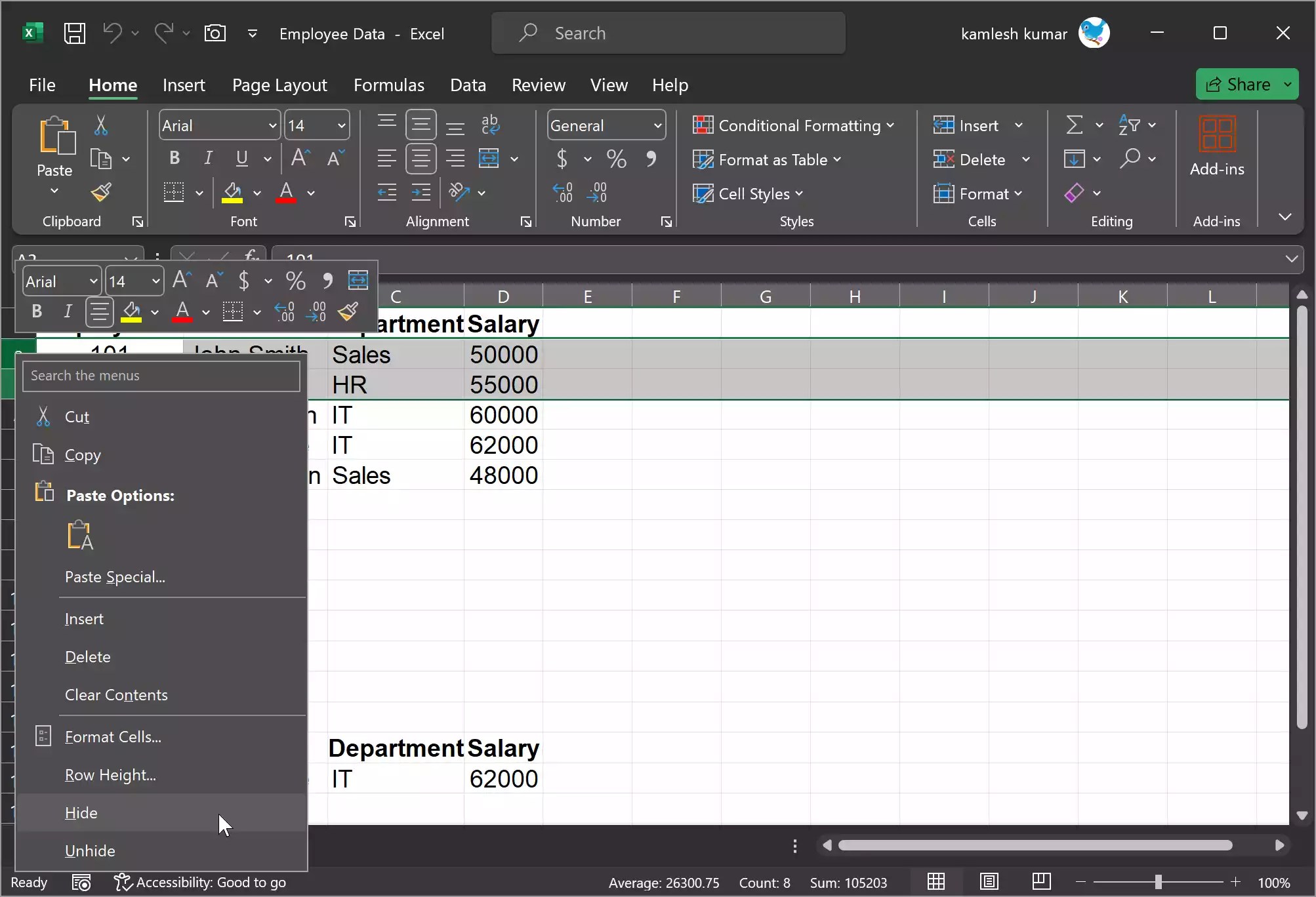Screen dimensions: 1316x897
Task: Click the Wrap Text icon
Action: coord(491,125)
